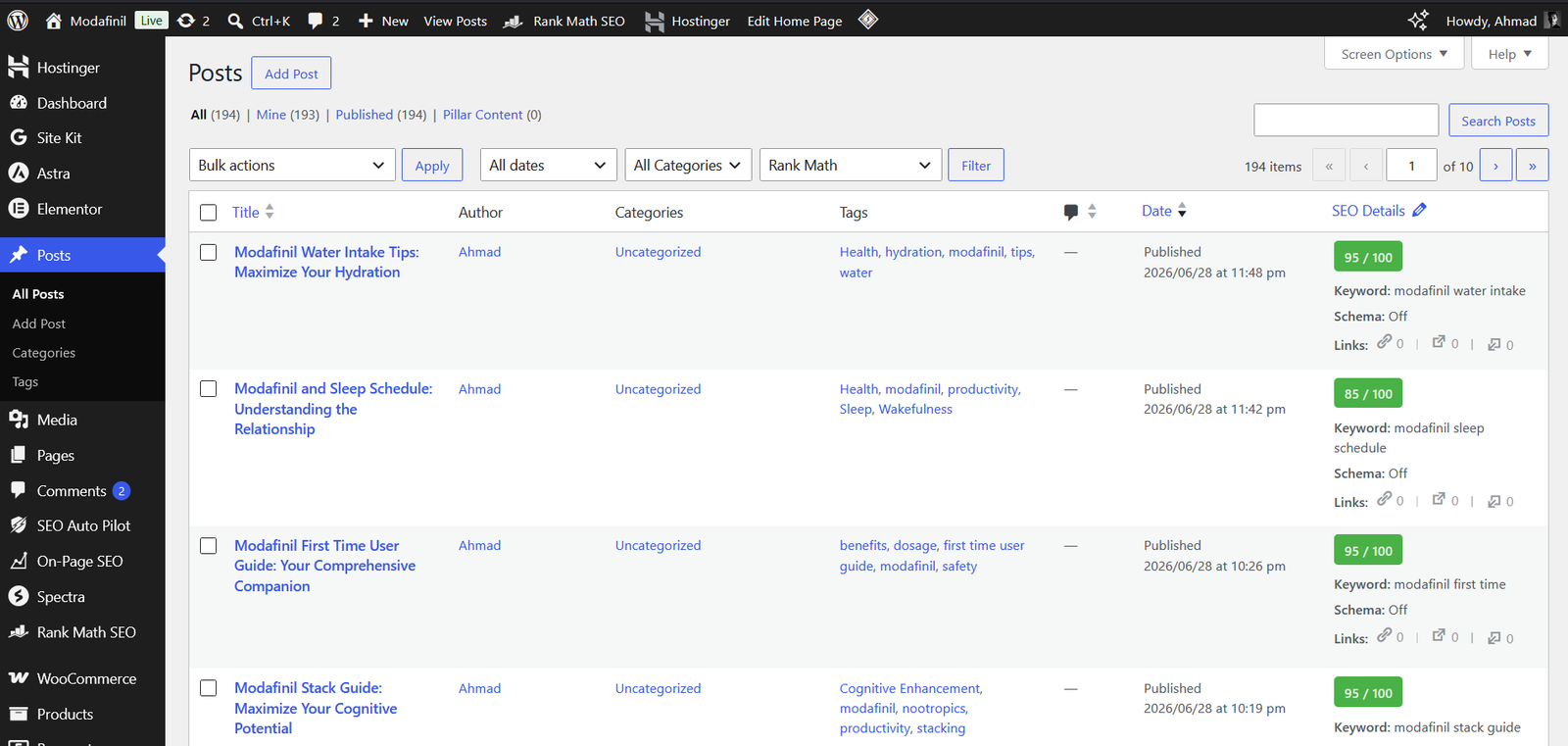Screen dimensions: 1568x746
Task: Click Apply bulk action button
Action: point(432,166)
